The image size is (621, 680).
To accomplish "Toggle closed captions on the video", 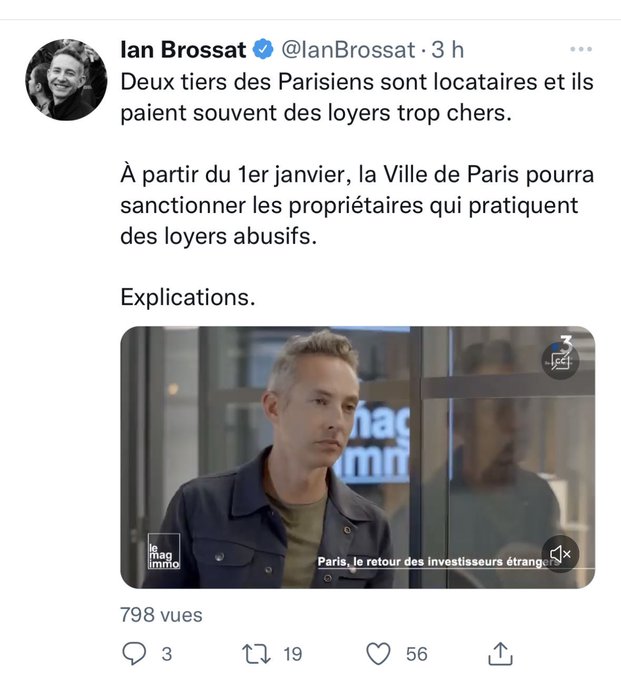I will 560,361.
